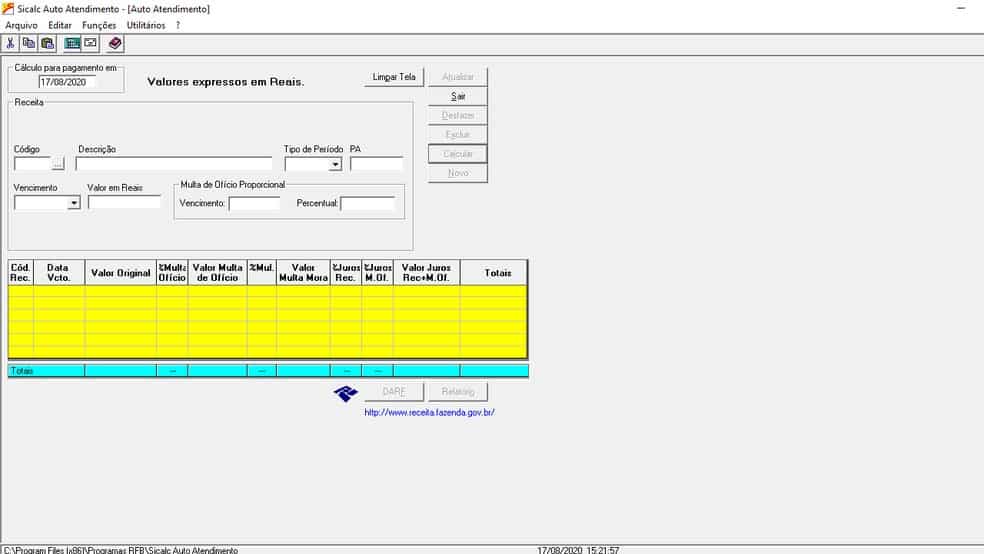984x554 pixels.
Task: Click the Sair button
Action: point(458,96)
